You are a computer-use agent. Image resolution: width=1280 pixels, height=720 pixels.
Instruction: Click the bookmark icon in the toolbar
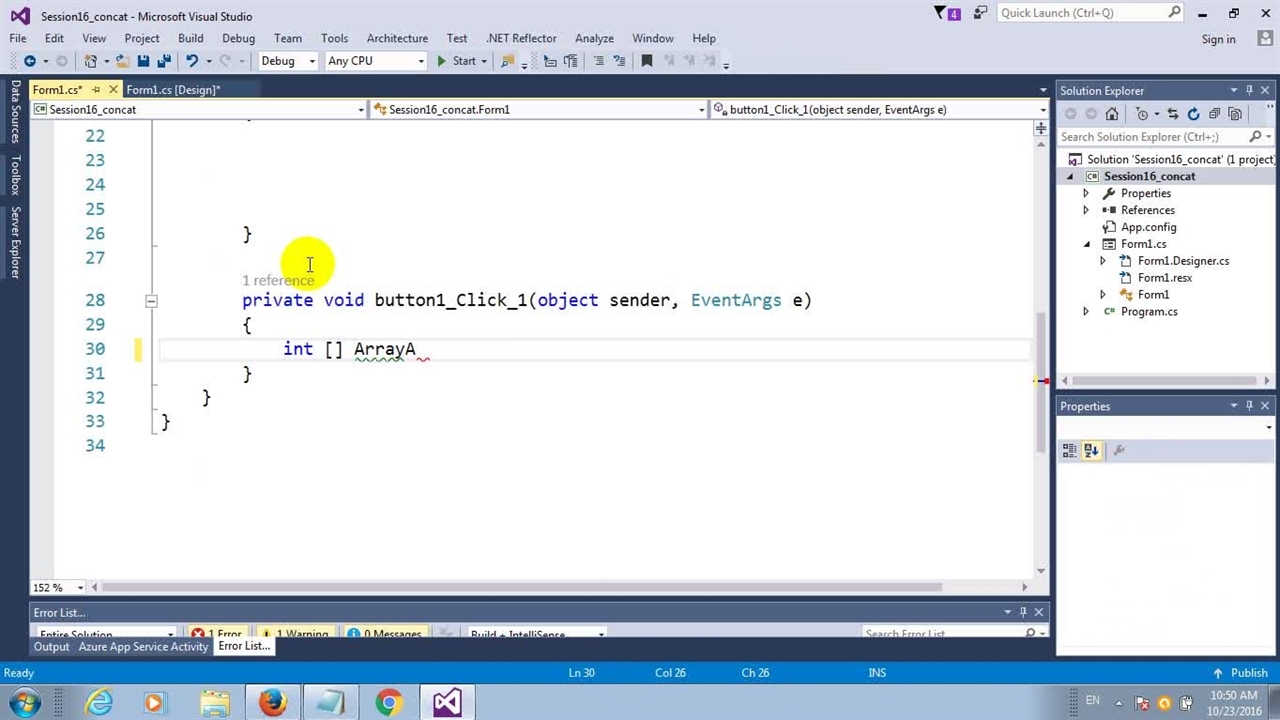tap(646, 61)
